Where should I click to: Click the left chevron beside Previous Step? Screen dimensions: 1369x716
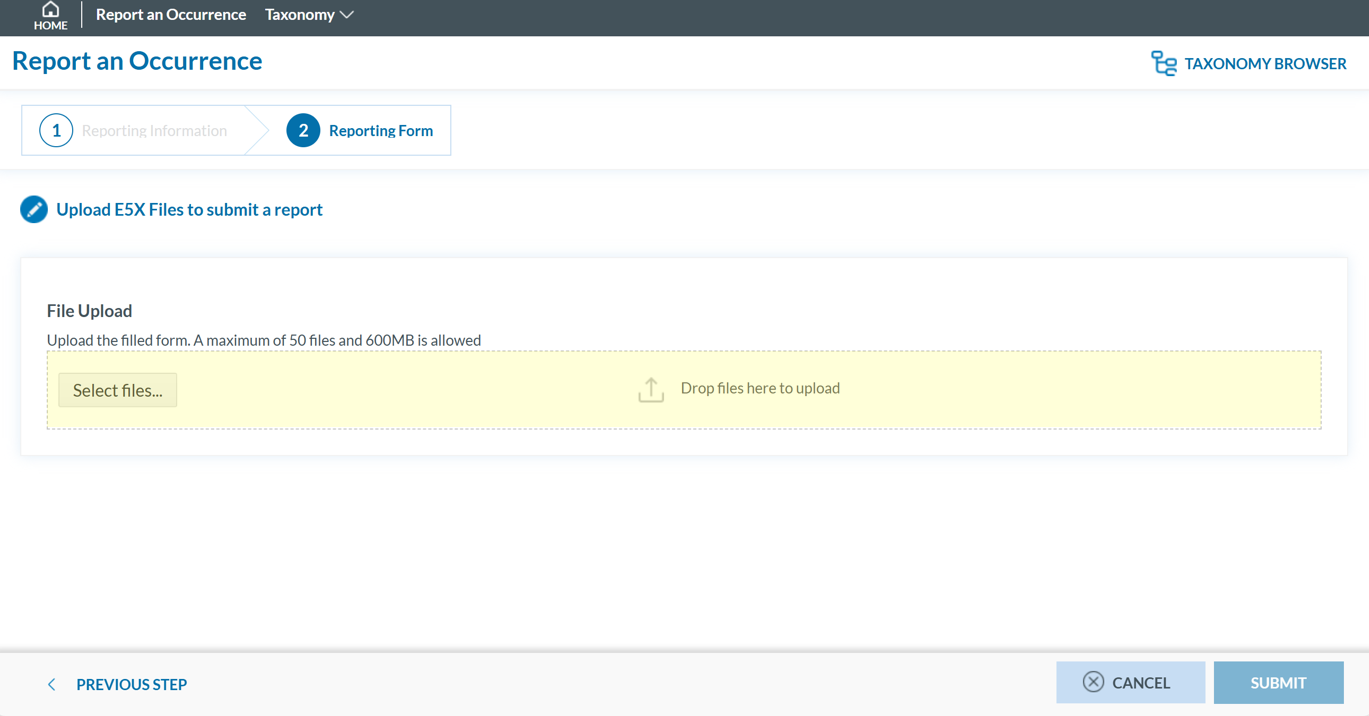[x=51, y=685]
